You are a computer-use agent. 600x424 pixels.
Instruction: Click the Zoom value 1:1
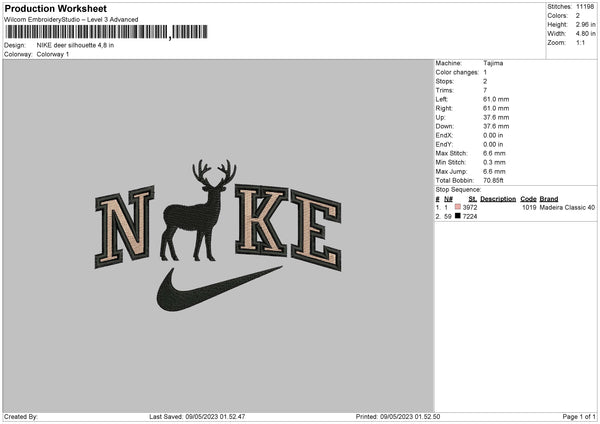[x=580, y=42]
